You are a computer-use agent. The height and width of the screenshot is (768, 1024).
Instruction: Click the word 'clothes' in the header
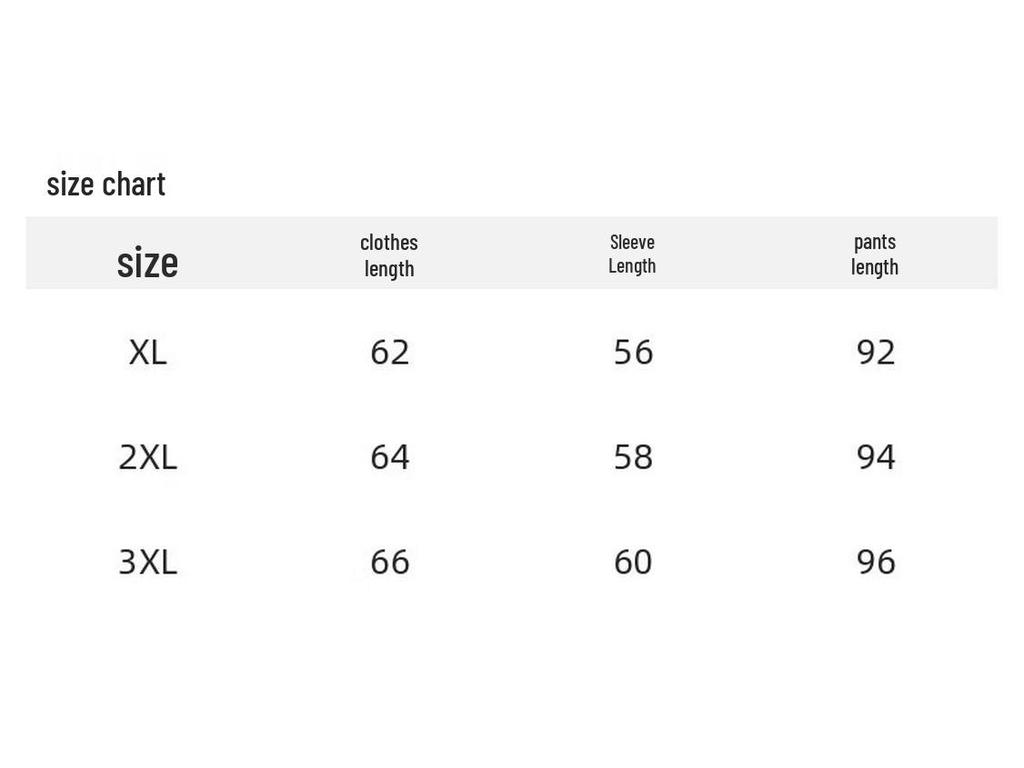[x=389, y=243]
